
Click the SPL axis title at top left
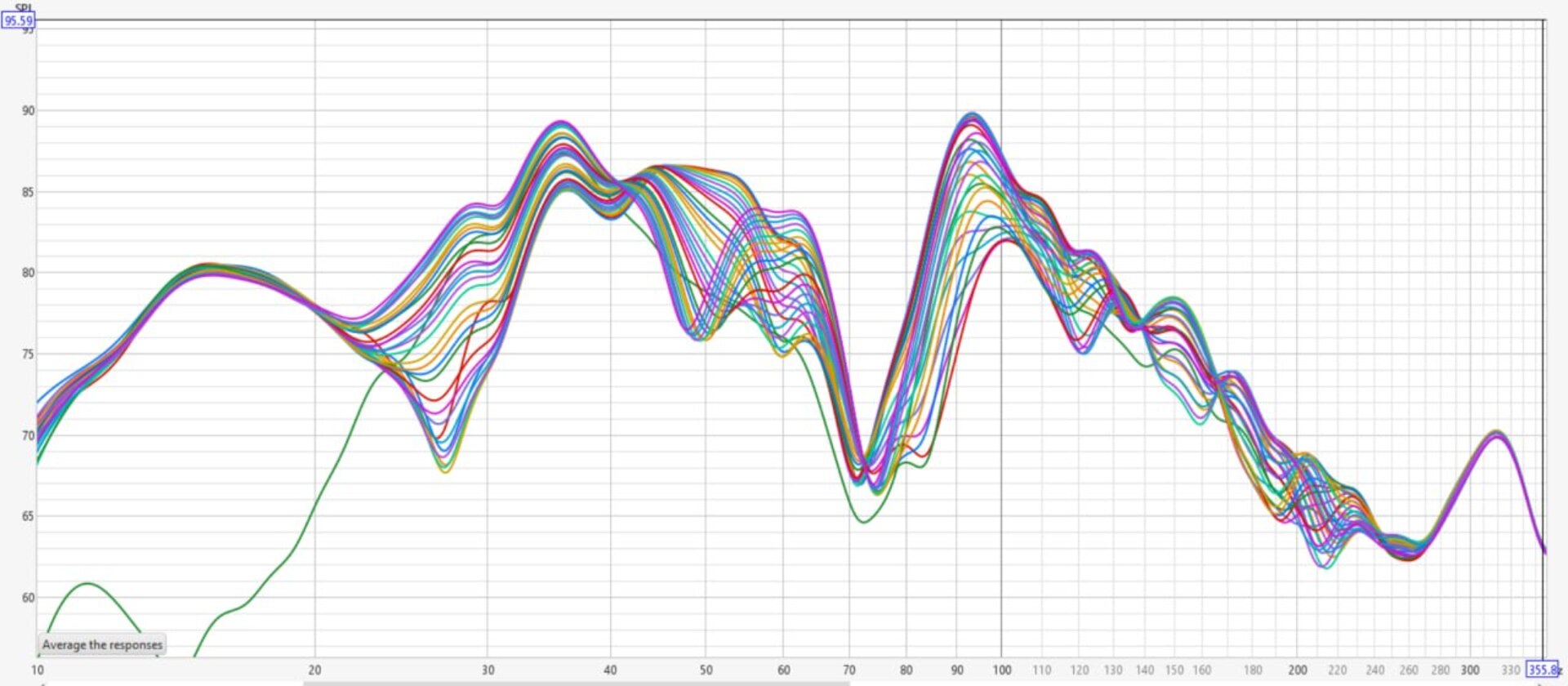23,7
